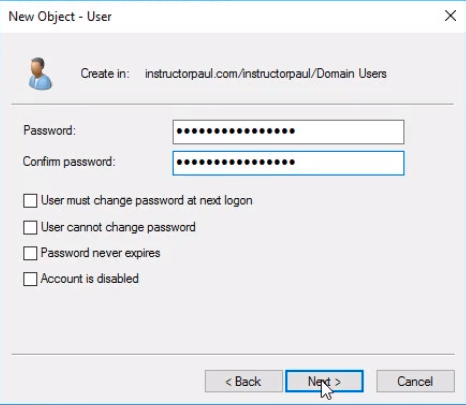Tick the User cannot change password checkbox
This screenshot has width=466, height=405.
click(30, 228)
